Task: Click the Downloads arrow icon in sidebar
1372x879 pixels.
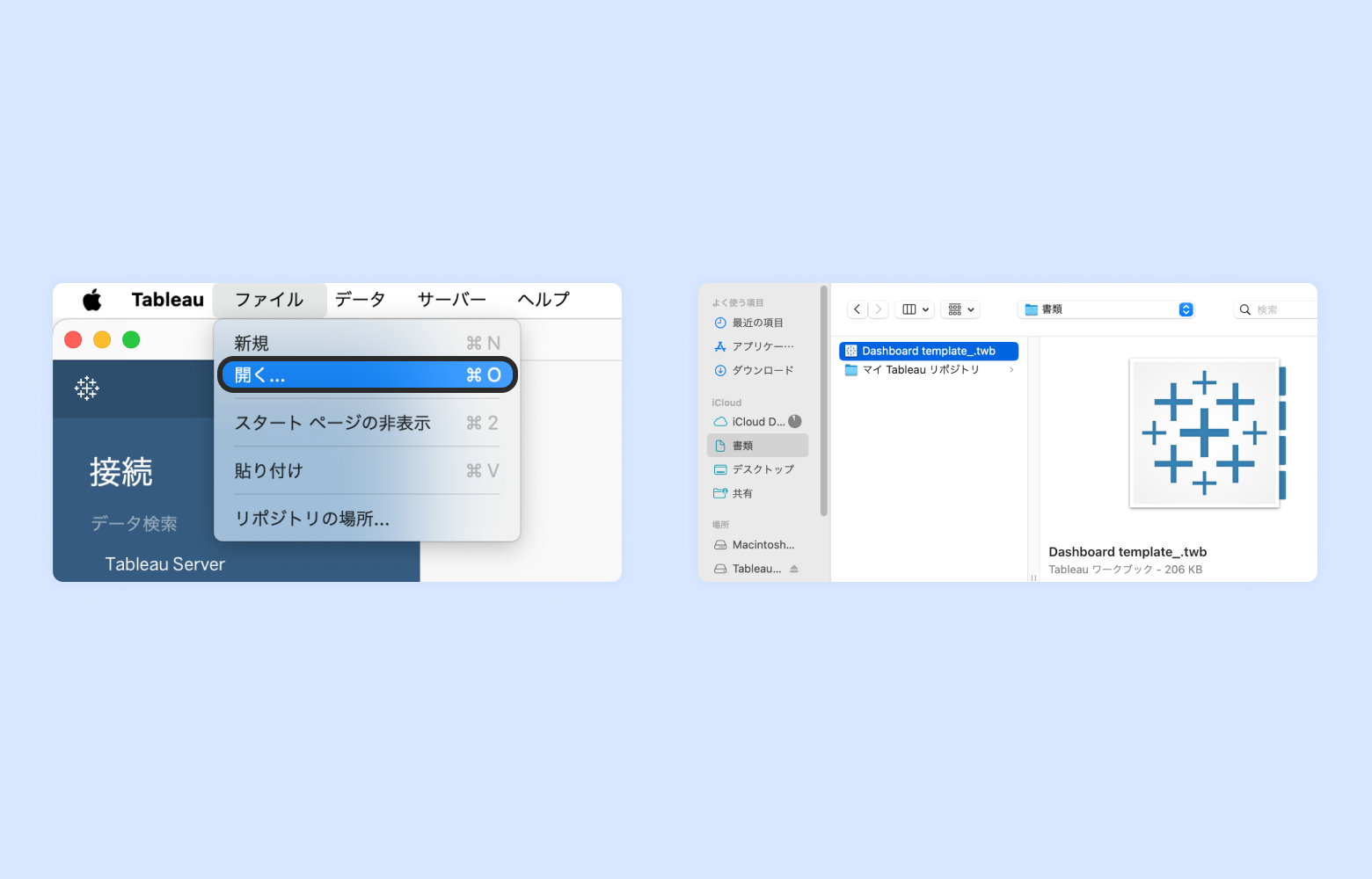Action: point(720,370)
